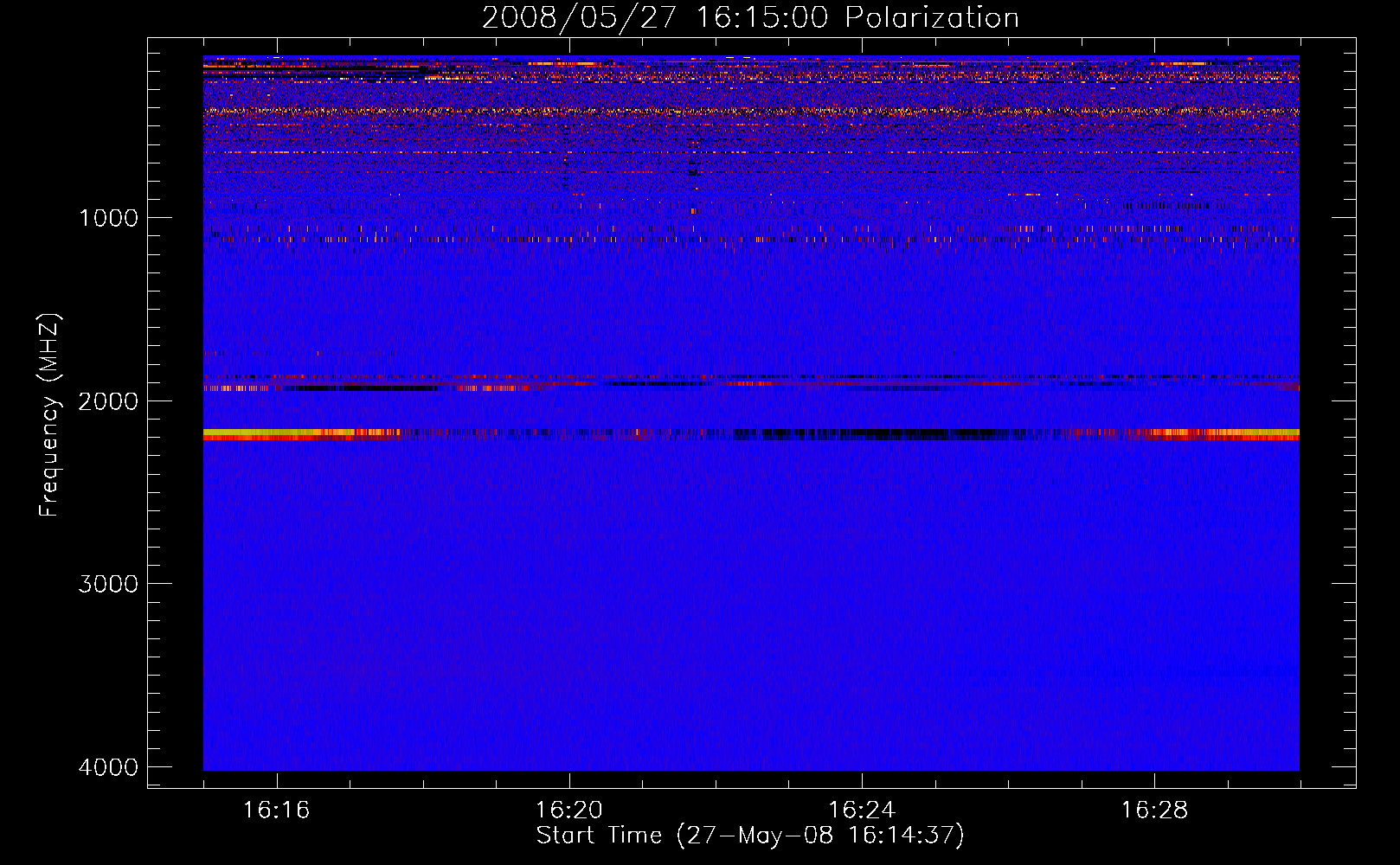Click the 16:16 time tick label

pos(276,811)
